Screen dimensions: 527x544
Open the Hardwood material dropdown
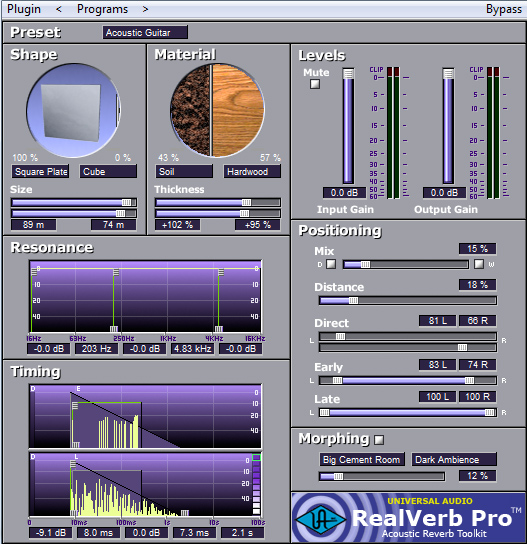[252, 171]
